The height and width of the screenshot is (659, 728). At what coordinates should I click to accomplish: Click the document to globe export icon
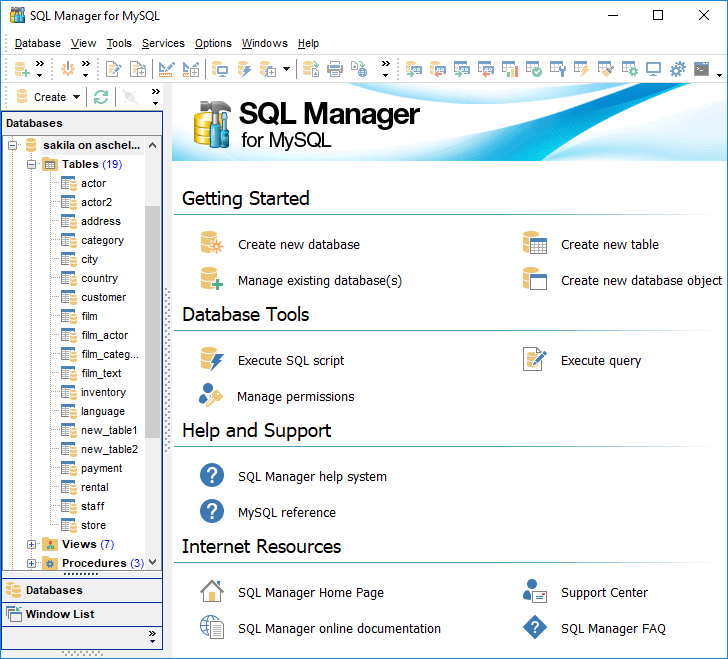click(x=359, y=69)
